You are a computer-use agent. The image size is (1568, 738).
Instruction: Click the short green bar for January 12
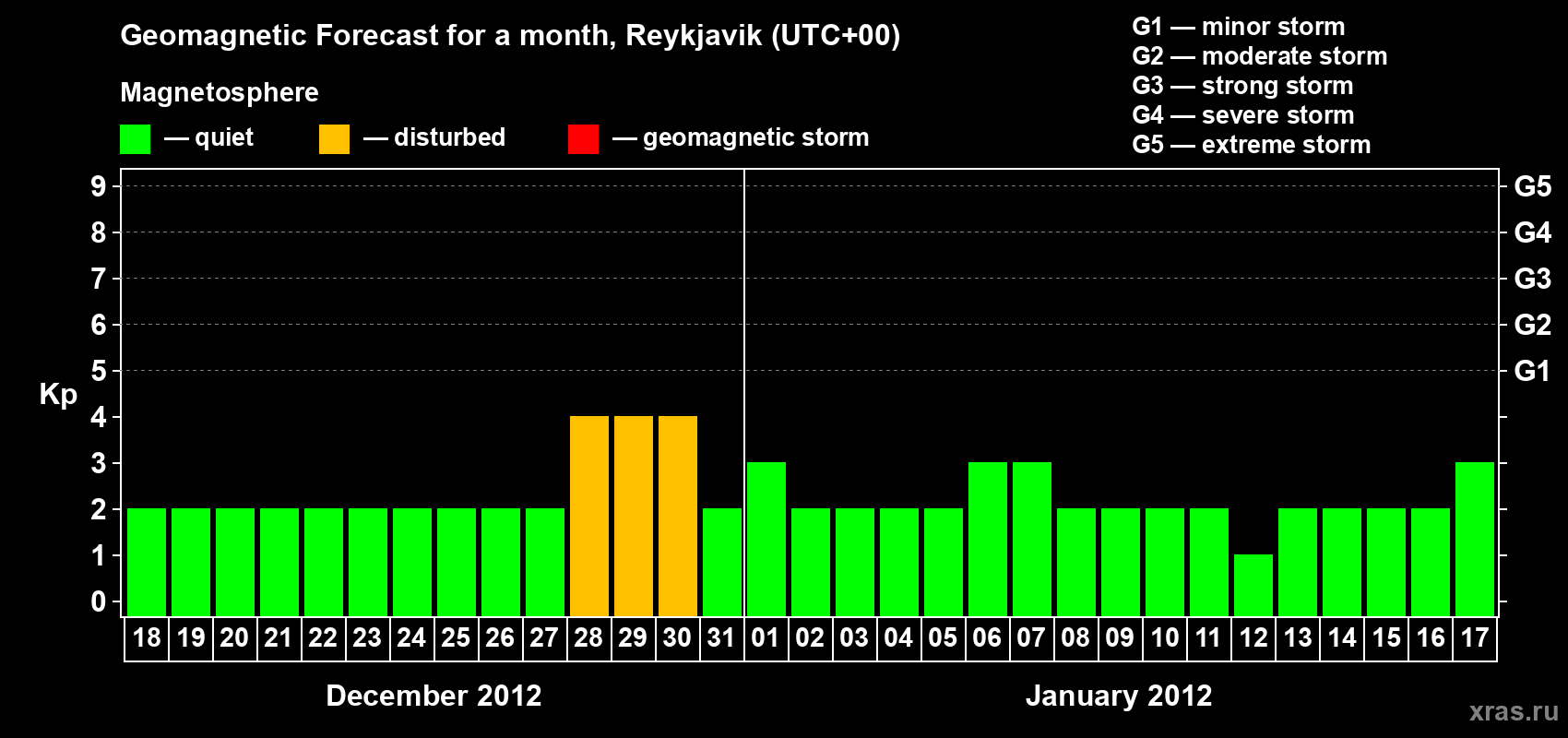tap(1253, 585)
